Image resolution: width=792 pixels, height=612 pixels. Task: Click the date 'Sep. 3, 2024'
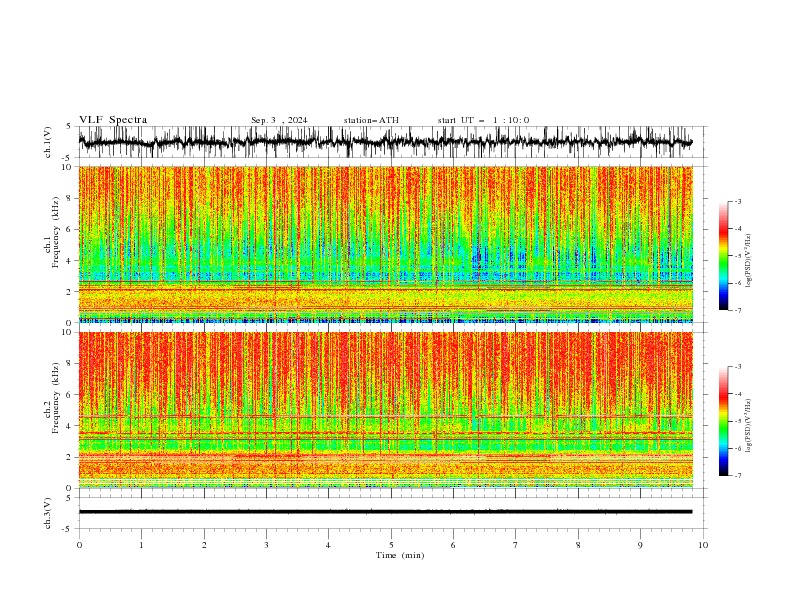pos(279,120)
